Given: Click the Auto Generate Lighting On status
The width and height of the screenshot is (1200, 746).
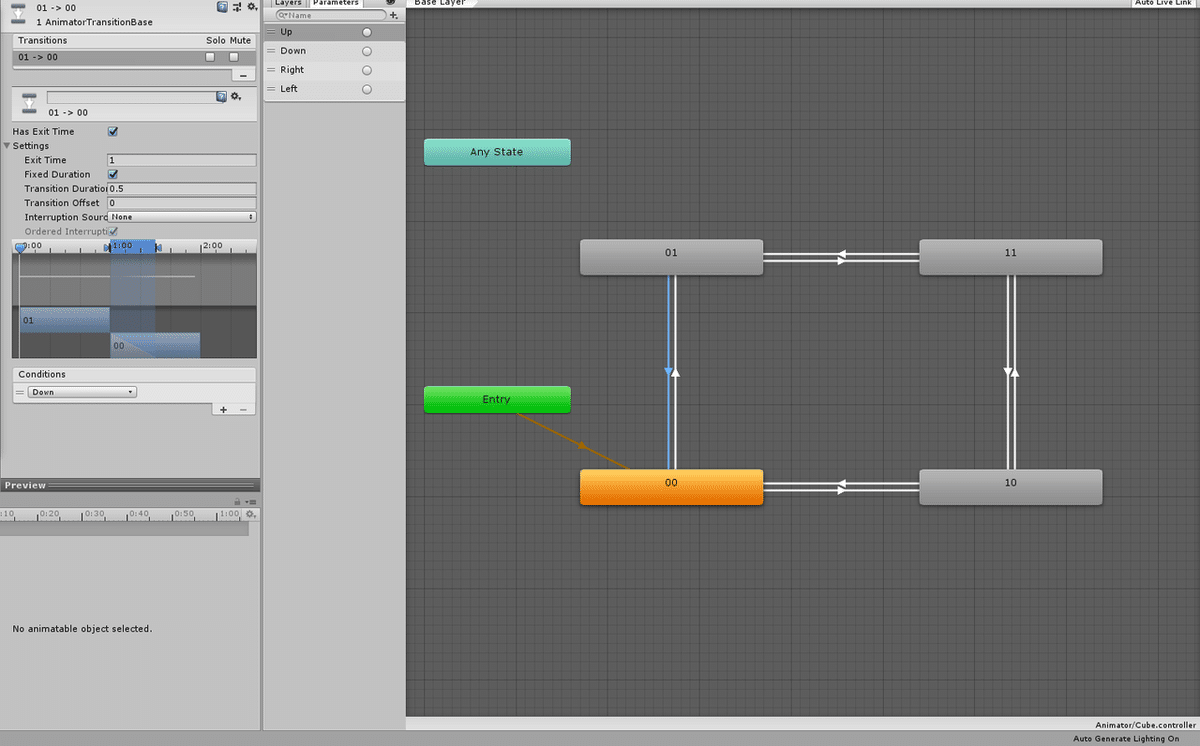Looking at the screenshot, I should click(1127, 739).
